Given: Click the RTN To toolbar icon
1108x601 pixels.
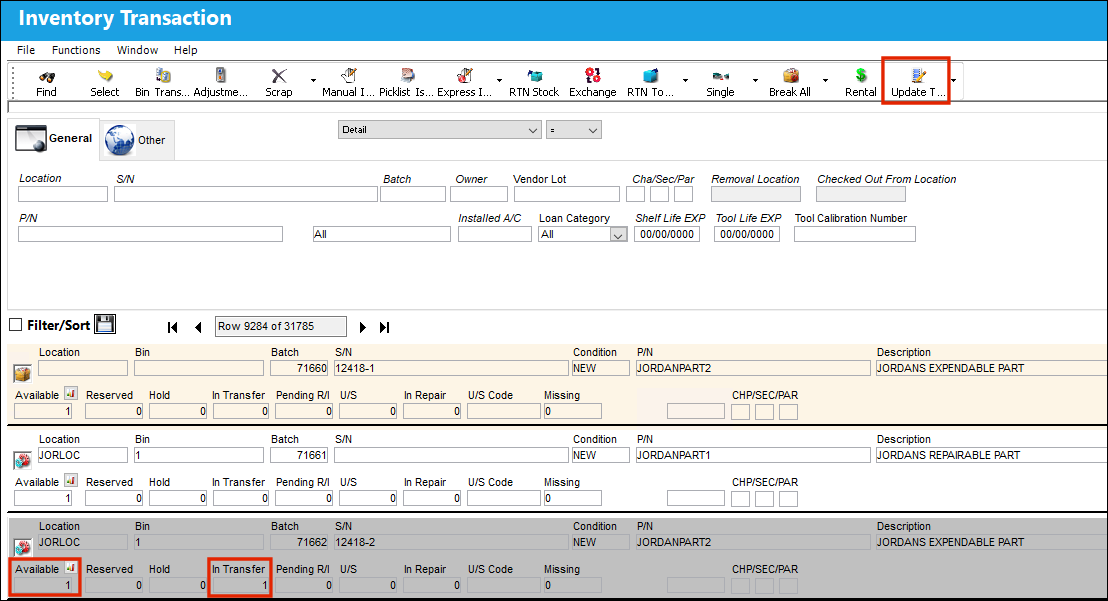Looking at the screenshot, I should (x=650, y=76).
